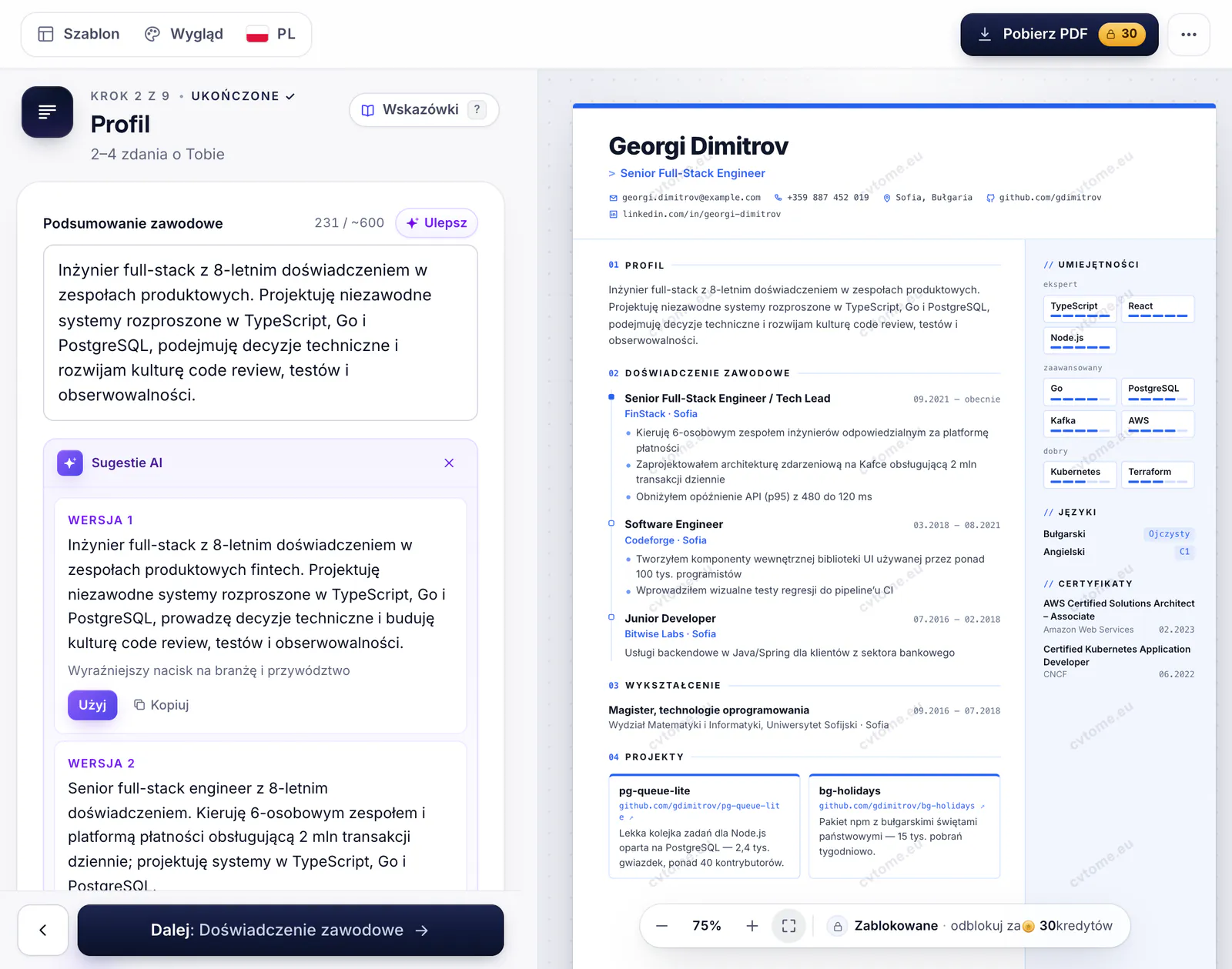Change language via the PL flag

[x=271, y=34]
